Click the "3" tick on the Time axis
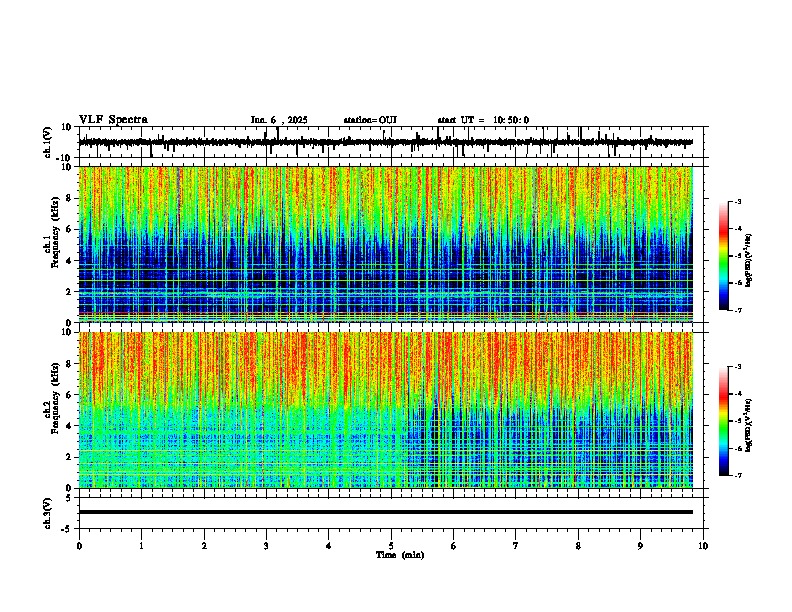Screen dimensions: 792x612 click(x=266, y=546)
